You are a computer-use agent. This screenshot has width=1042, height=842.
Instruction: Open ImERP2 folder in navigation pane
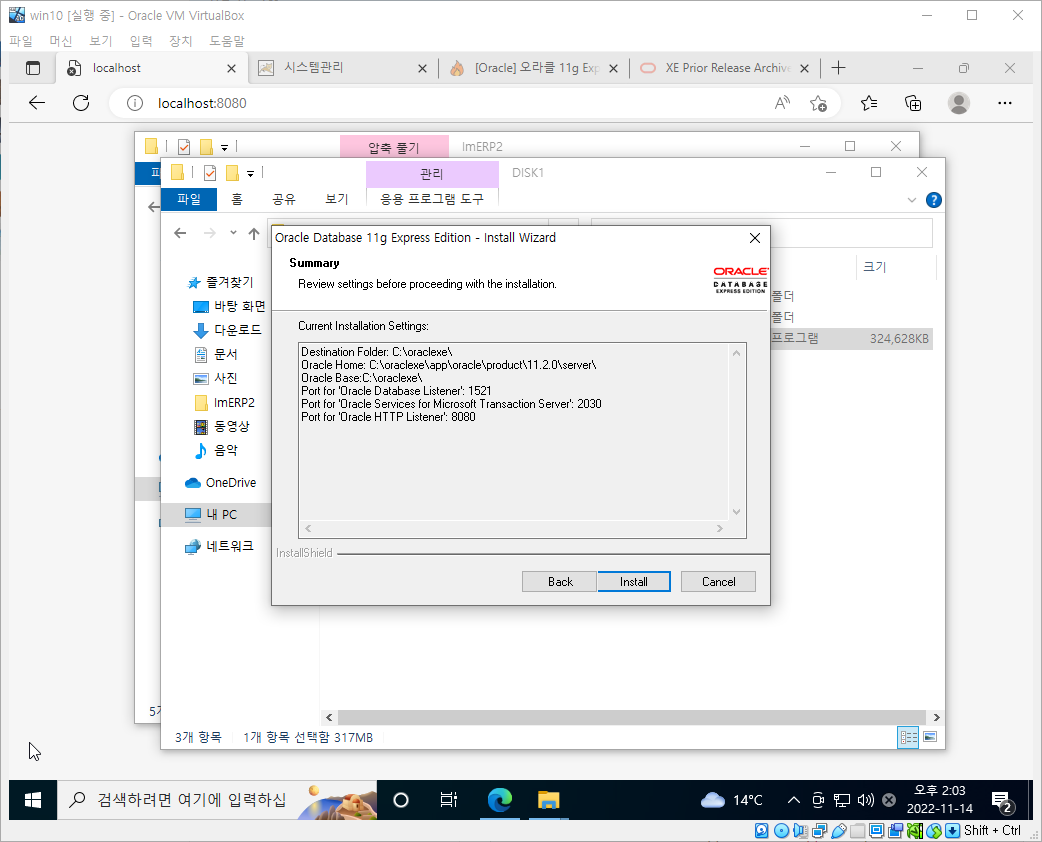coord(224,403)
